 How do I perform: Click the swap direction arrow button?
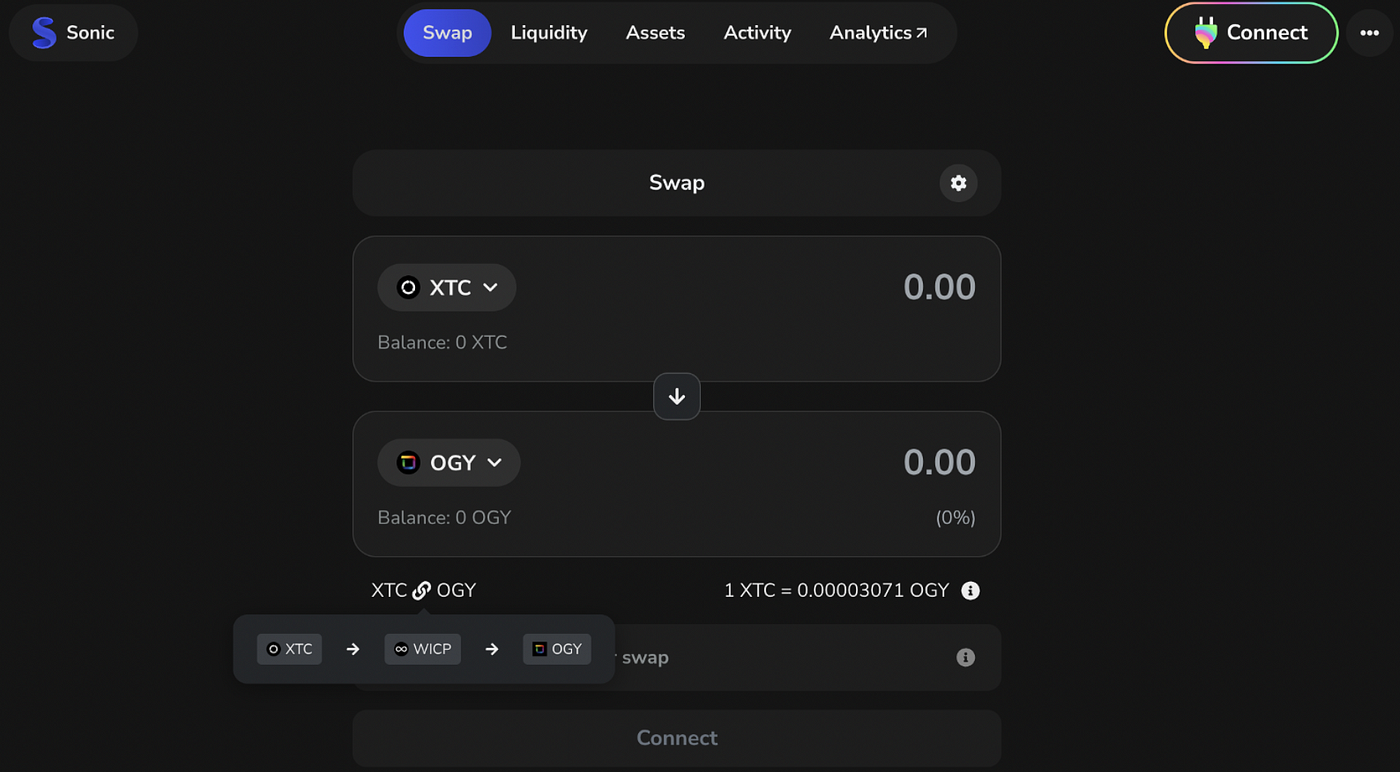coord(677,397)
